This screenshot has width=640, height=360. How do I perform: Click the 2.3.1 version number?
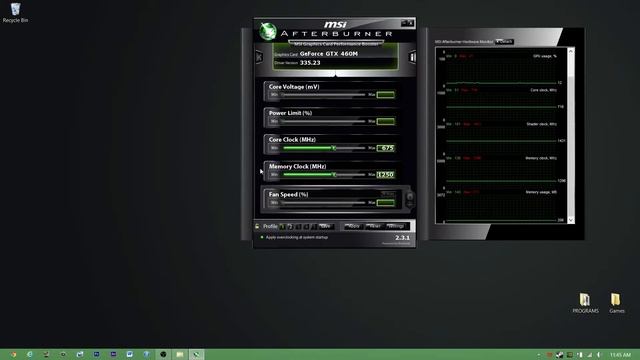402,238
